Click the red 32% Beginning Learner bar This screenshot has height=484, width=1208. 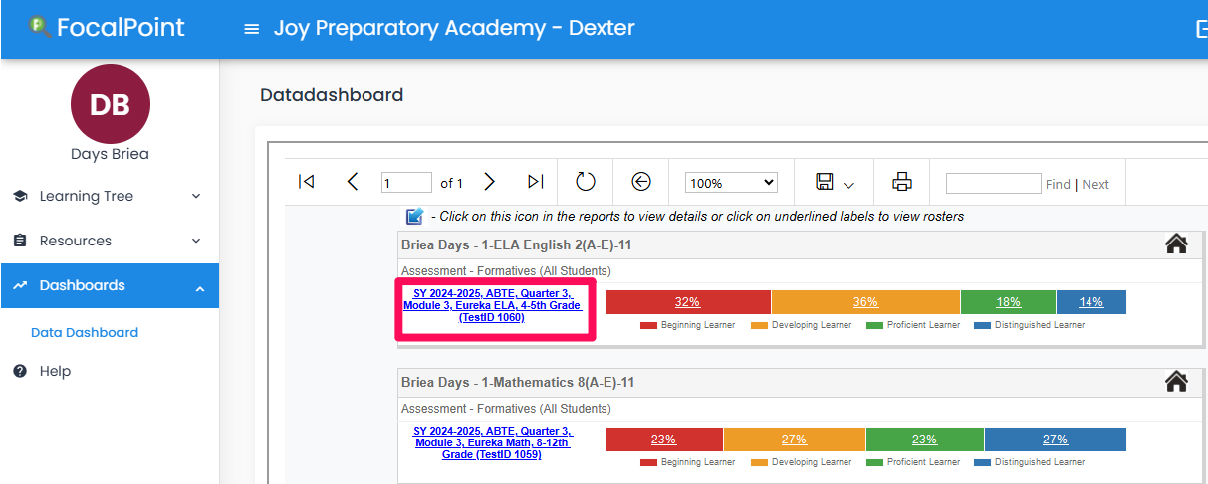click(x=687, y=302)
